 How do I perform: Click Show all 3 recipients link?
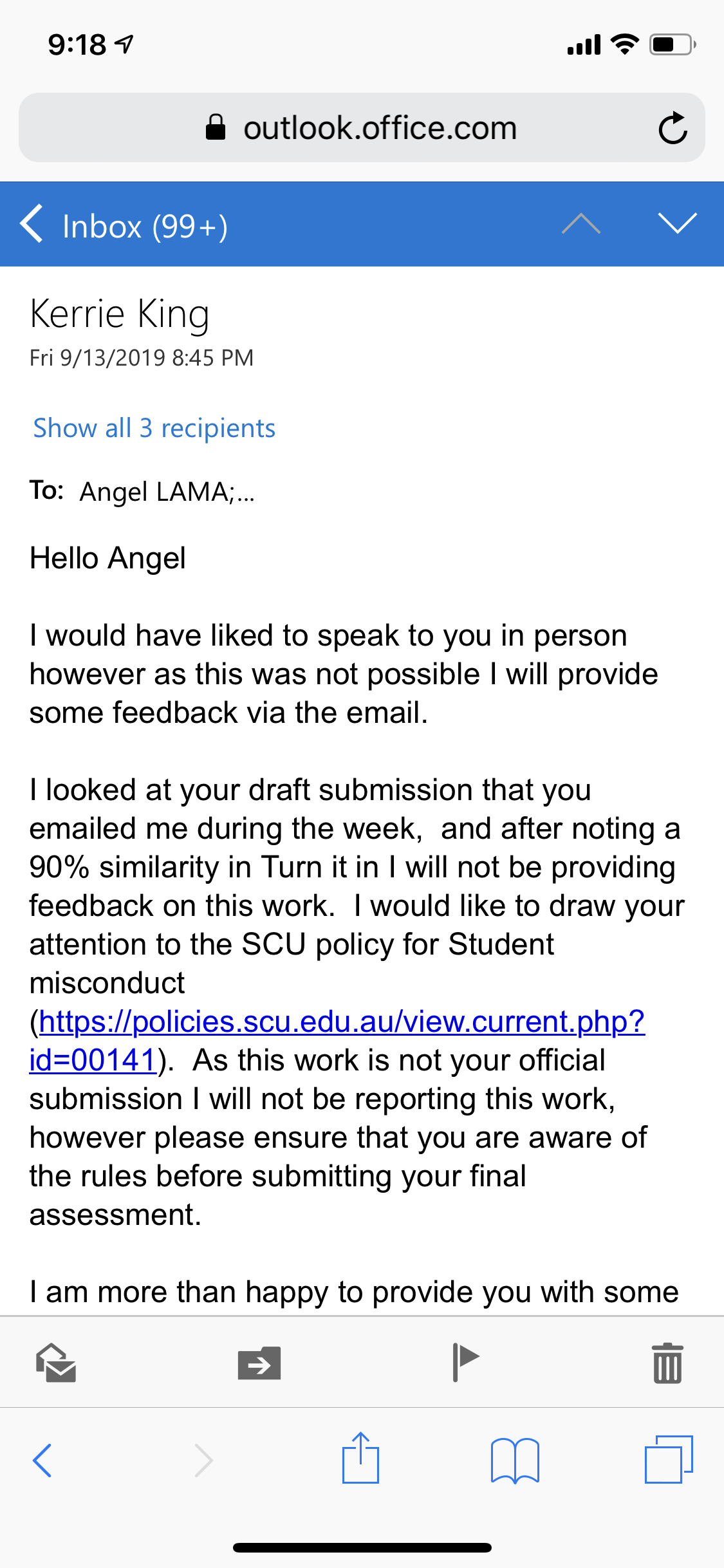pos(154,428)
